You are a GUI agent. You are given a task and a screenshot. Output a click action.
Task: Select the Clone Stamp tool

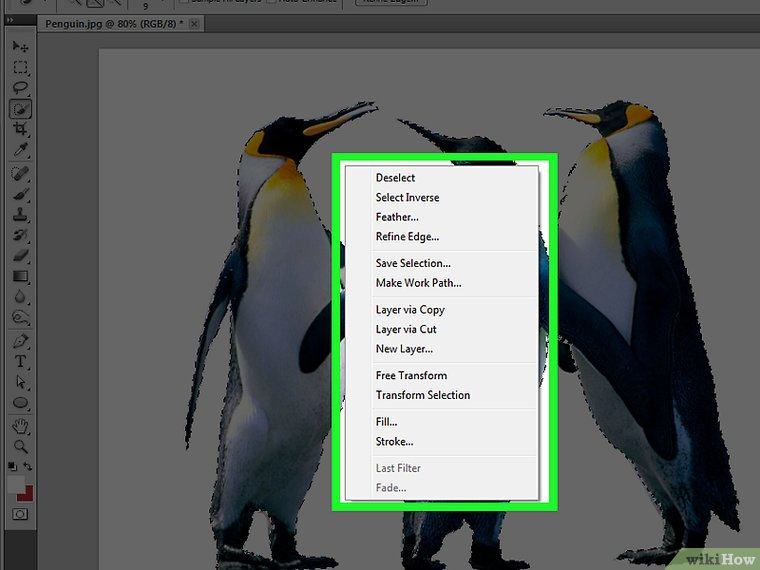coord(20,215)
